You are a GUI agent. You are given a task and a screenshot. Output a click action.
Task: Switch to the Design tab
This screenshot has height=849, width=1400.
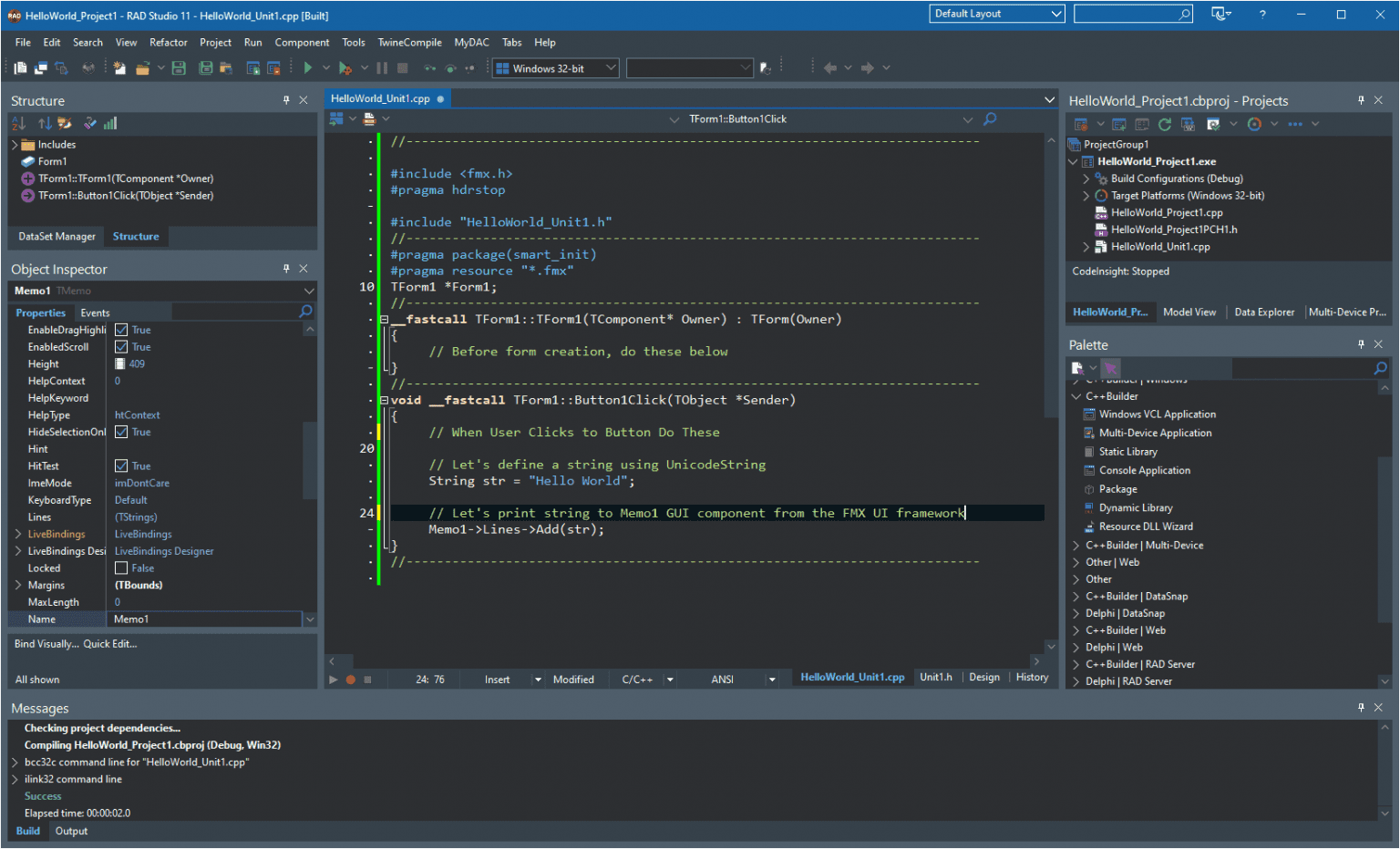984,677
